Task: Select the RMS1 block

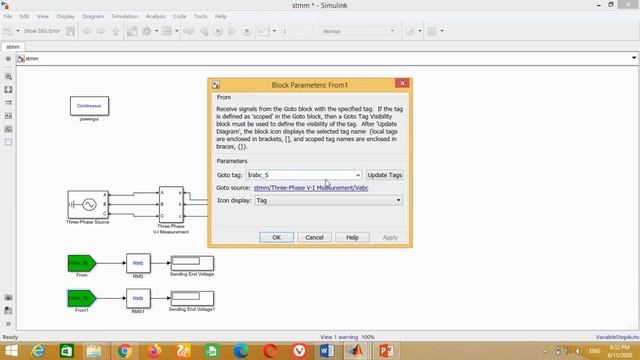Action: coord(138,298)
